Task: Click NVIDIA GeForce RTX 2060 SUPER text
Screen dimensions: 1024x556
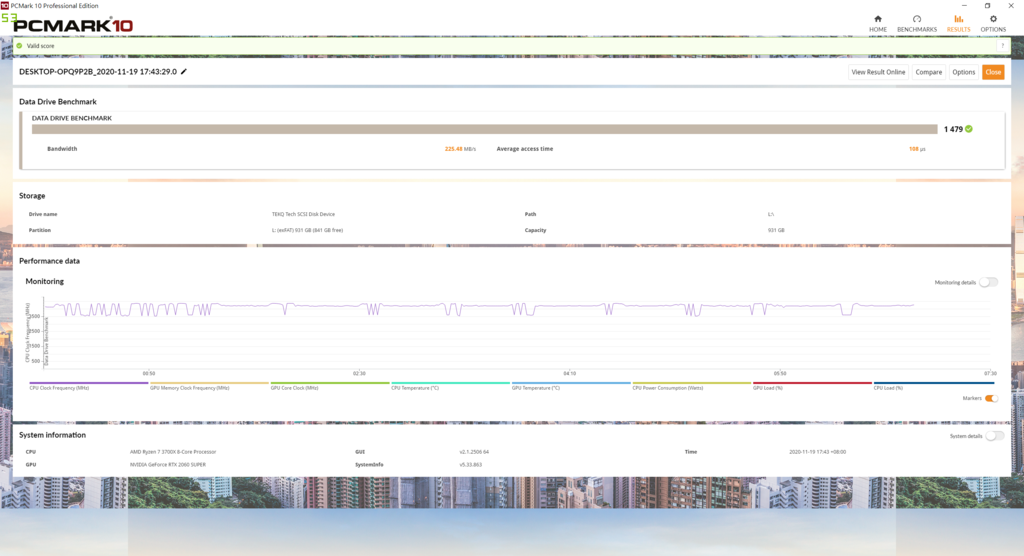Action: click(168, 465)
